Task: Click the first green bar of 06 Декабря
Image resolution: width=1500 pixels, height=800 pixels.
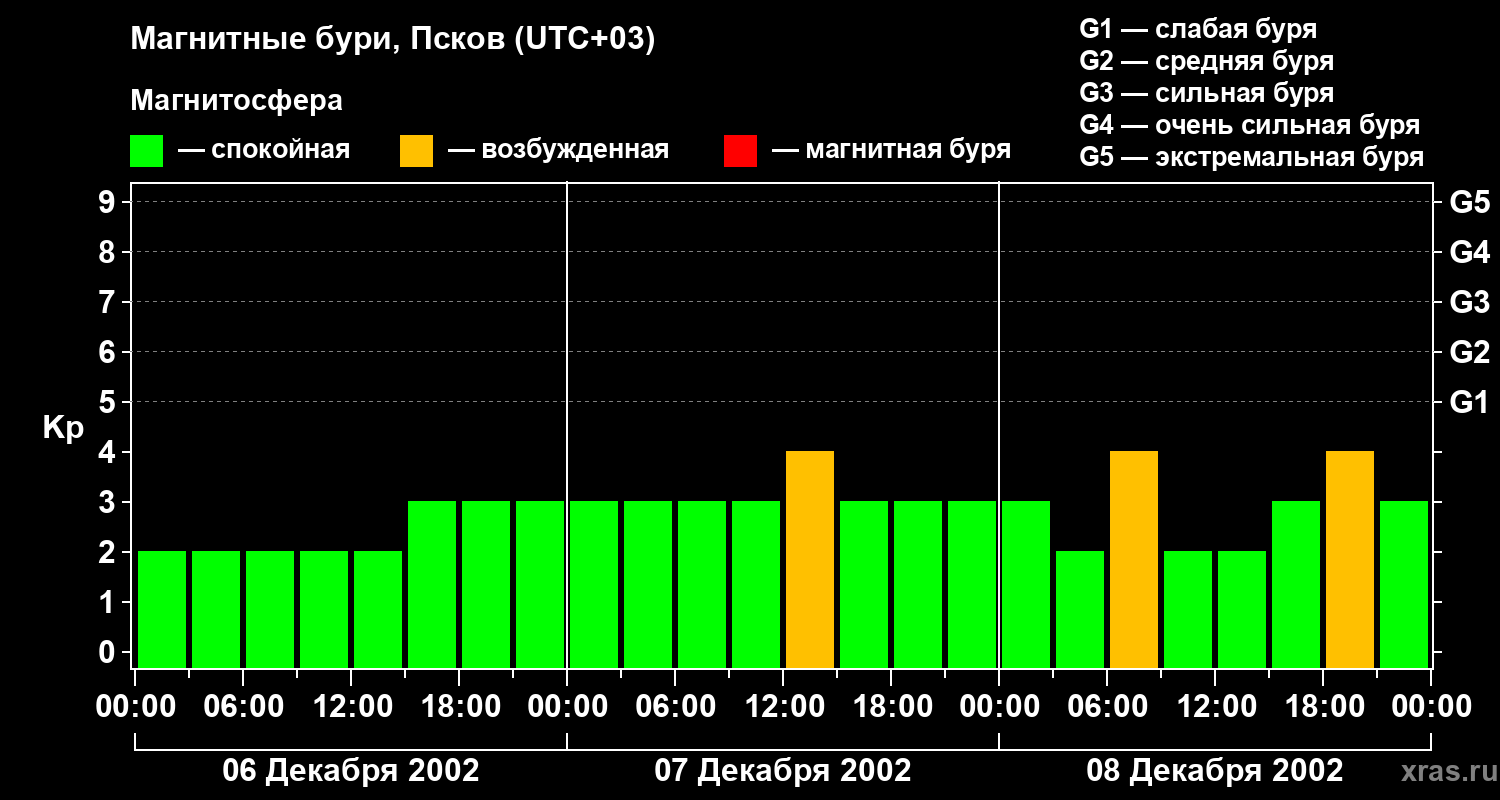Action: coord(162,610)
